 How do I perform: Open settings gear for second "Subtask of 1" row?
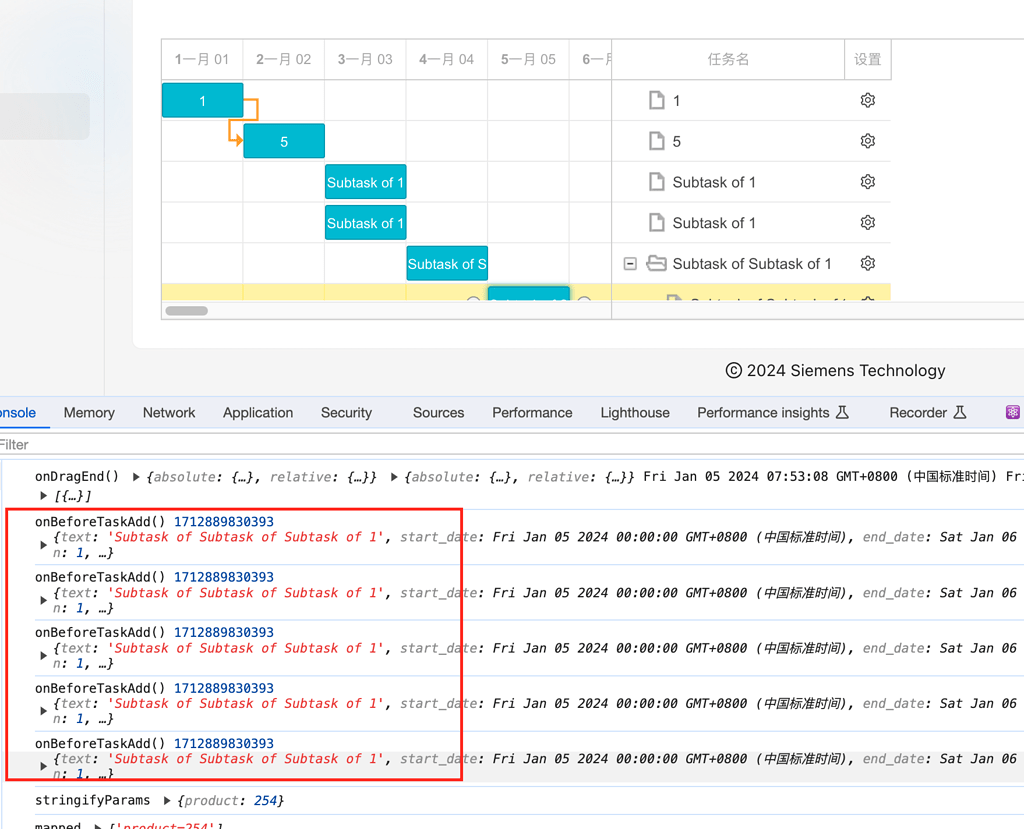click(x=867, y=222)
